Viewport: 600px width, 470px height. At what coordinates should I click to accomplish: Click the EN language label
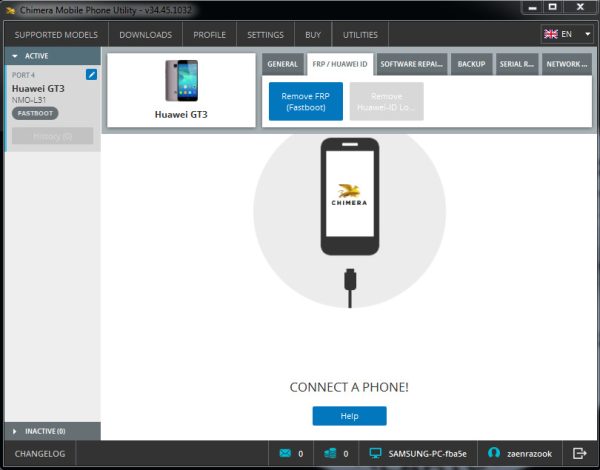pos(566,34)
